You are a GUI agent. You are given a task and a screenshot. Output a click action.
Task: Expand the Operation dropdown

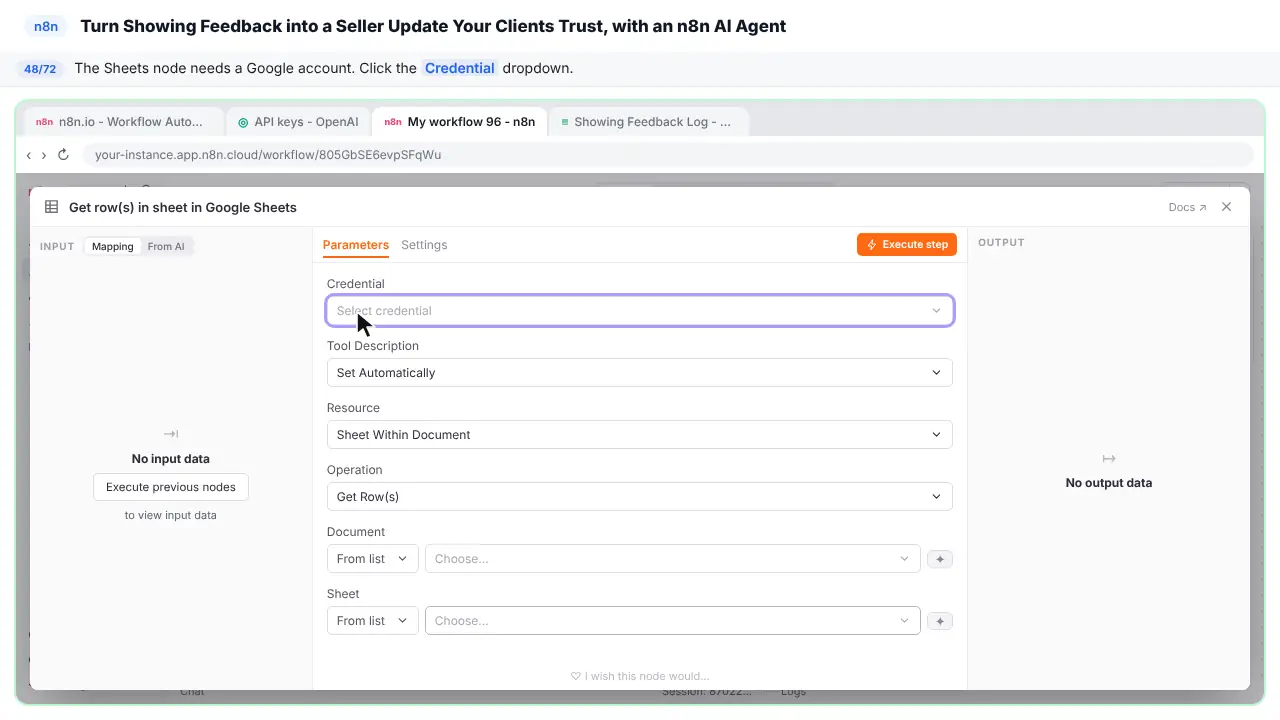click(x=640, y=497)
